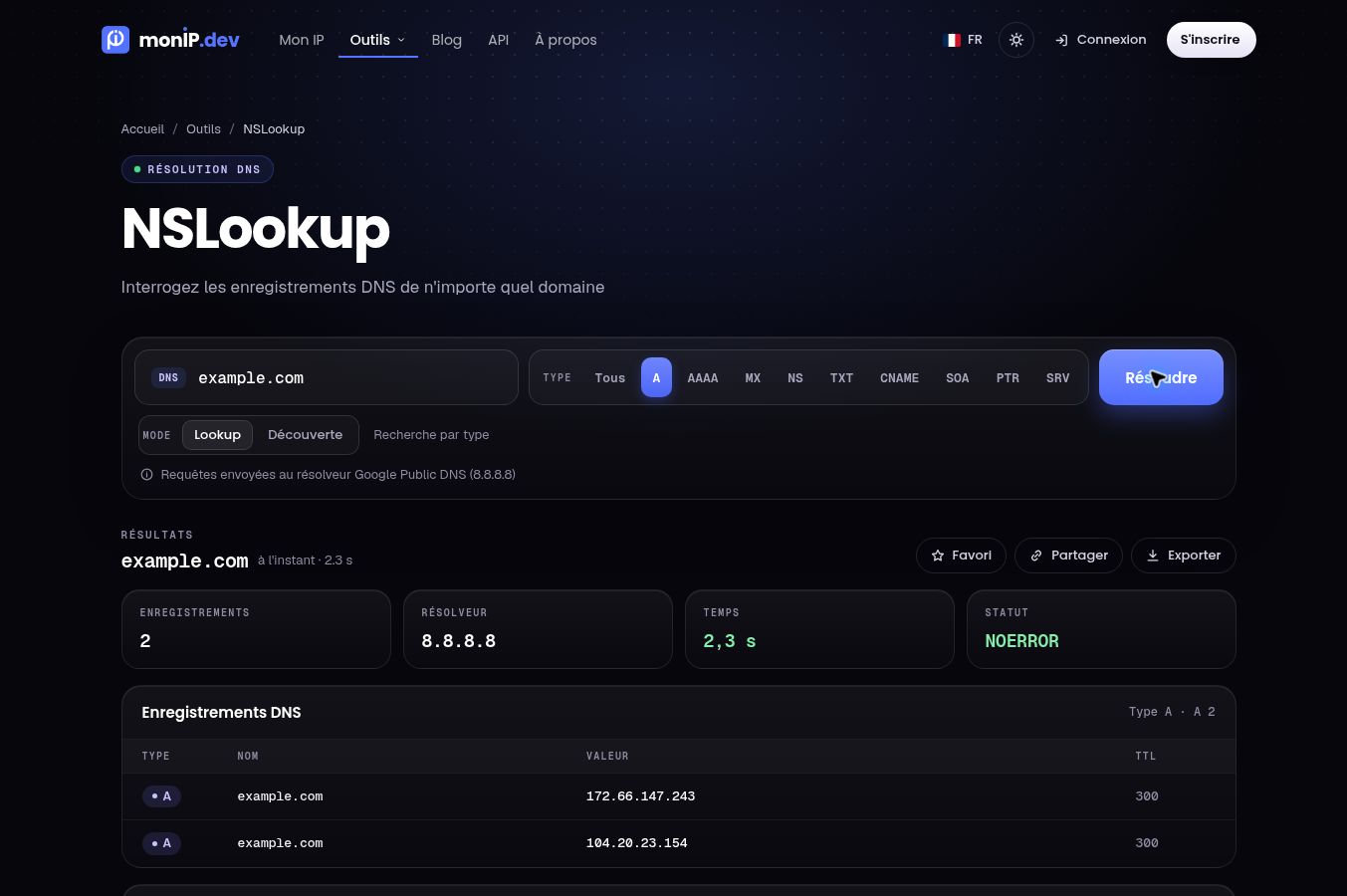Open the Mon IP nav item
Viewport: 1347px width, 896px height.
point(301,40)
